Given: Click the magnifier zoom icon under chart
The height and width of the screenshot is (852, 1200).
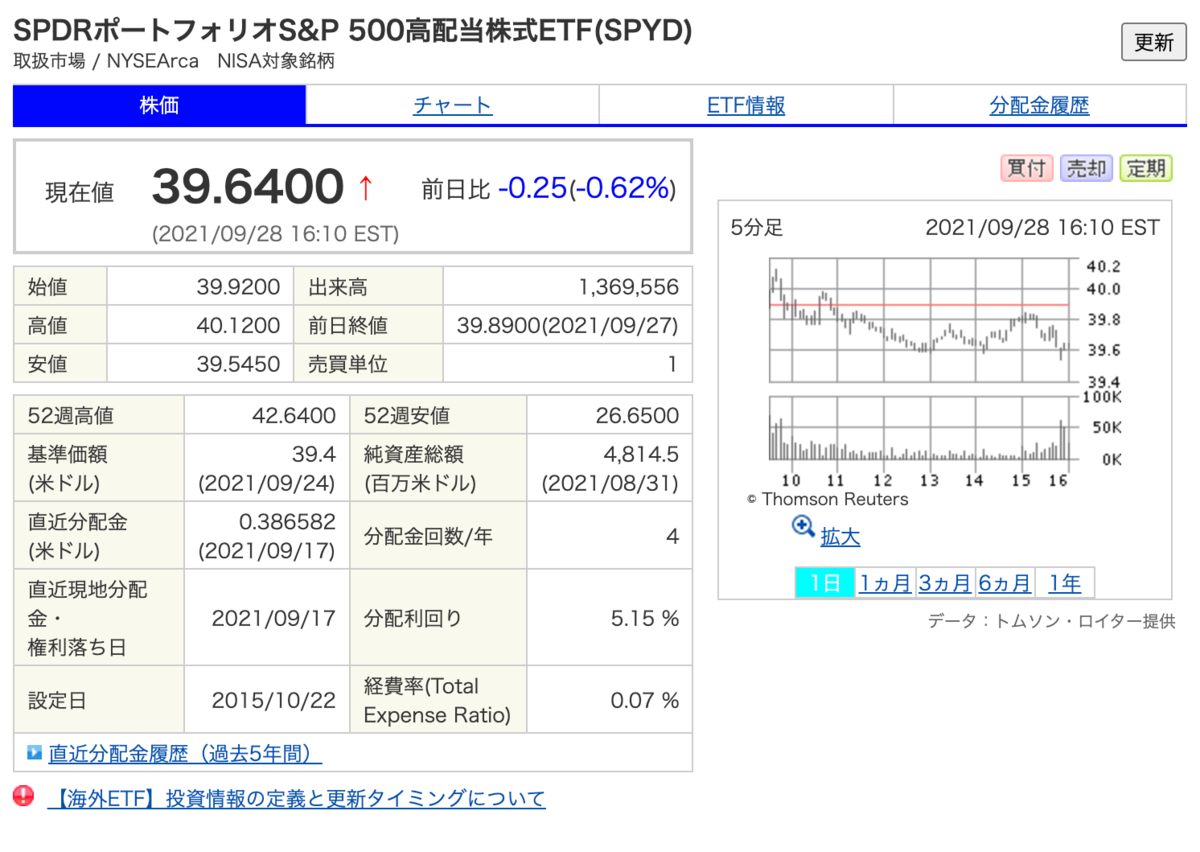Looking at the screenshot, I should click(x=803, y=526).
